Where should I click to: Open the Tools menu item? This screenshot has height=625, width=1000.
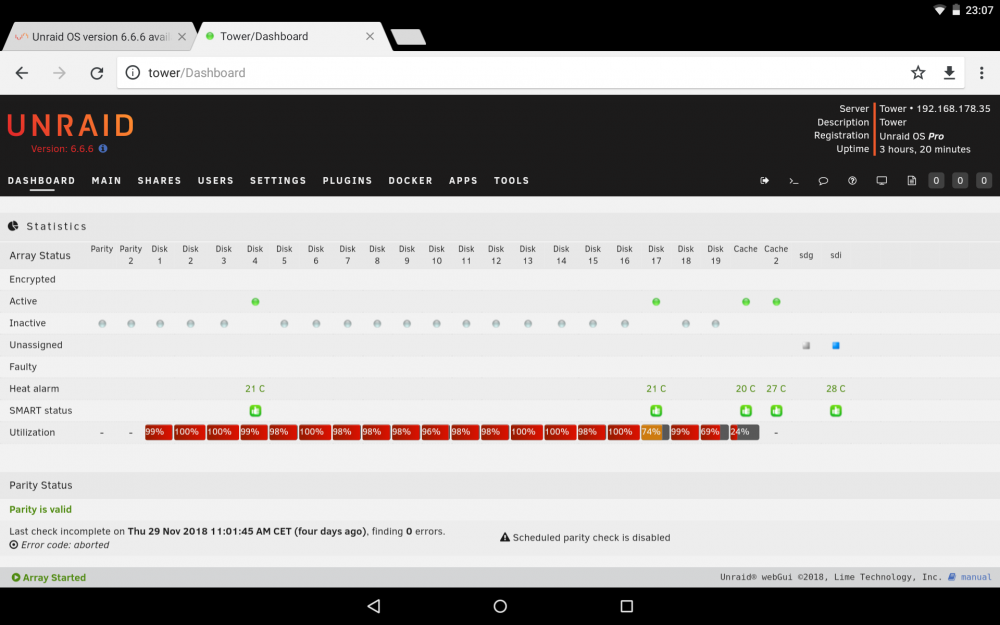(511, 180)
